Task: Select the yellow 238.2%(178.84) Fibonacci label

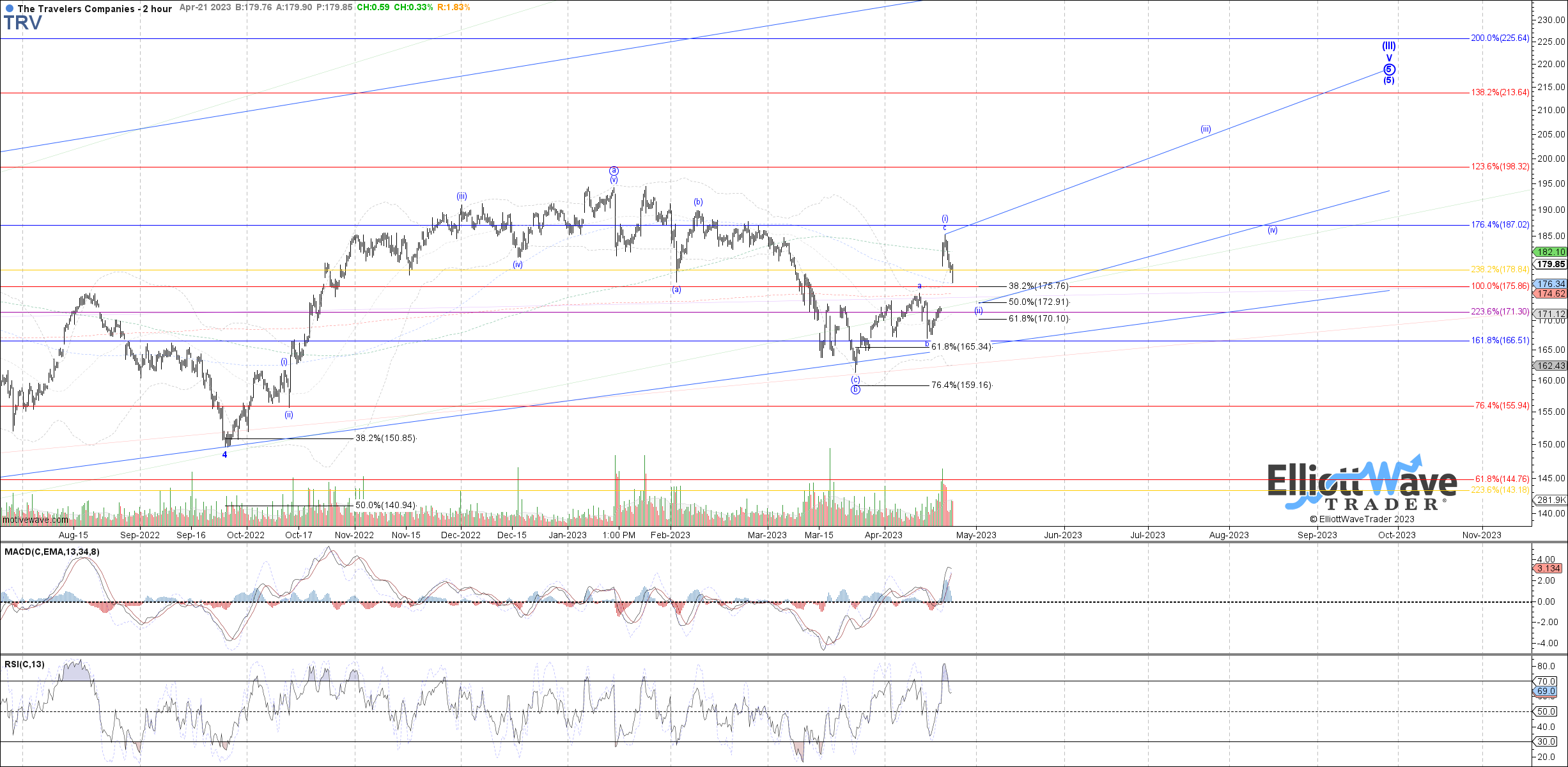Action: 1500,270
